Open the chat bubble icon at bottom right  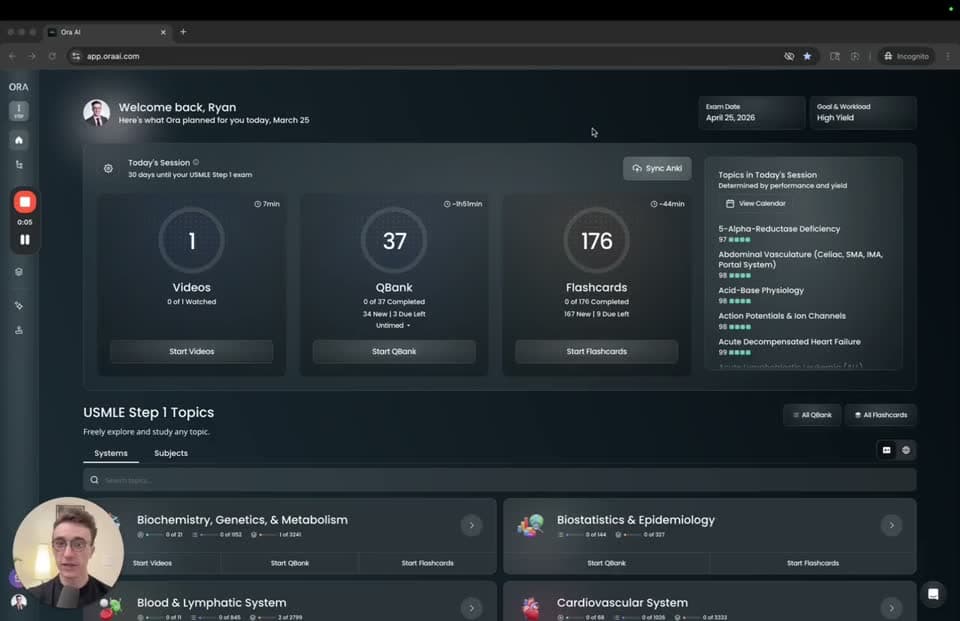click(x=933, y=593)
